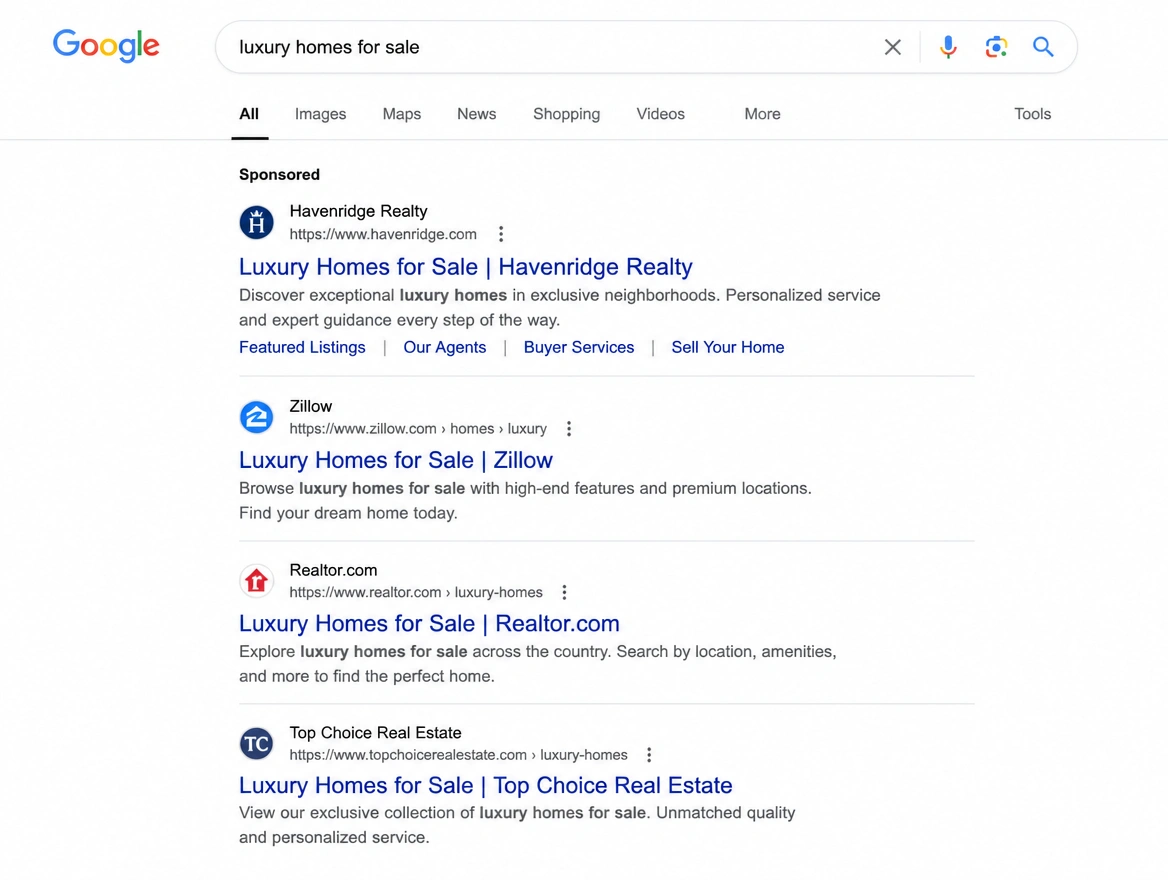Start voice search with microphone icon

pyautogui.click(x=948, y=47)
